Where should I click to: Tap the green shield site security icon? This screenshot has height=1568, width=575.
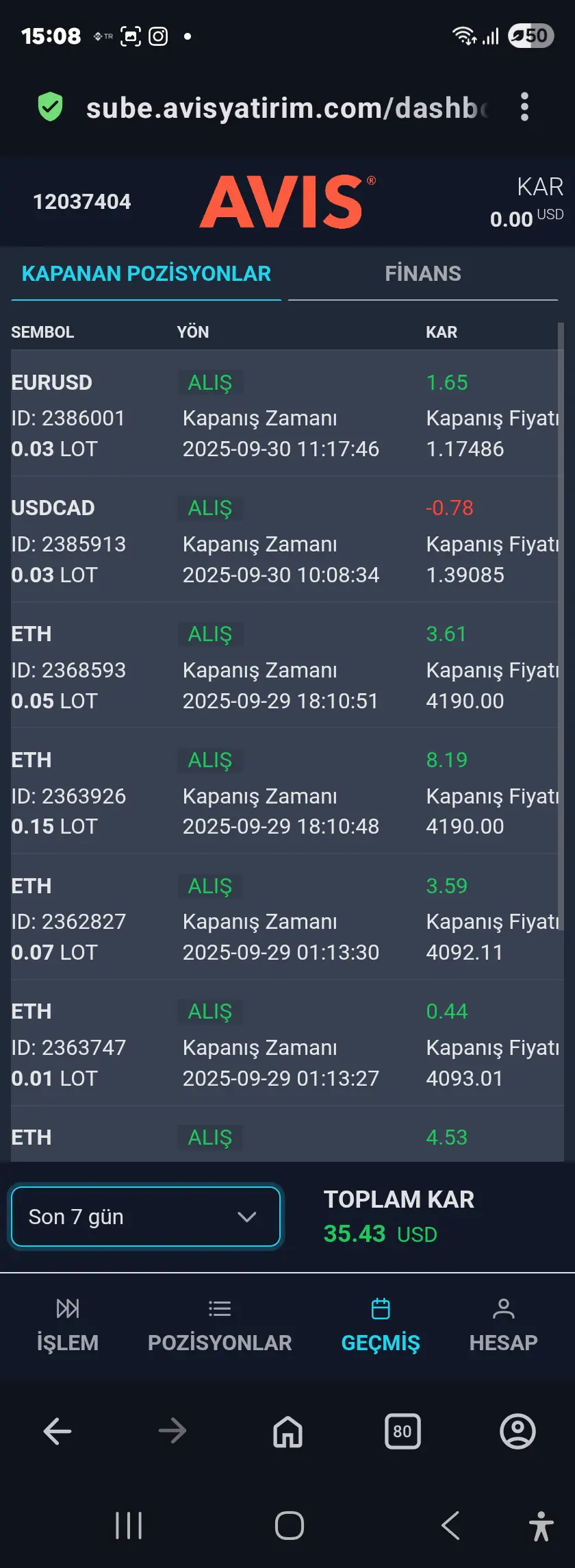(50, 108)
